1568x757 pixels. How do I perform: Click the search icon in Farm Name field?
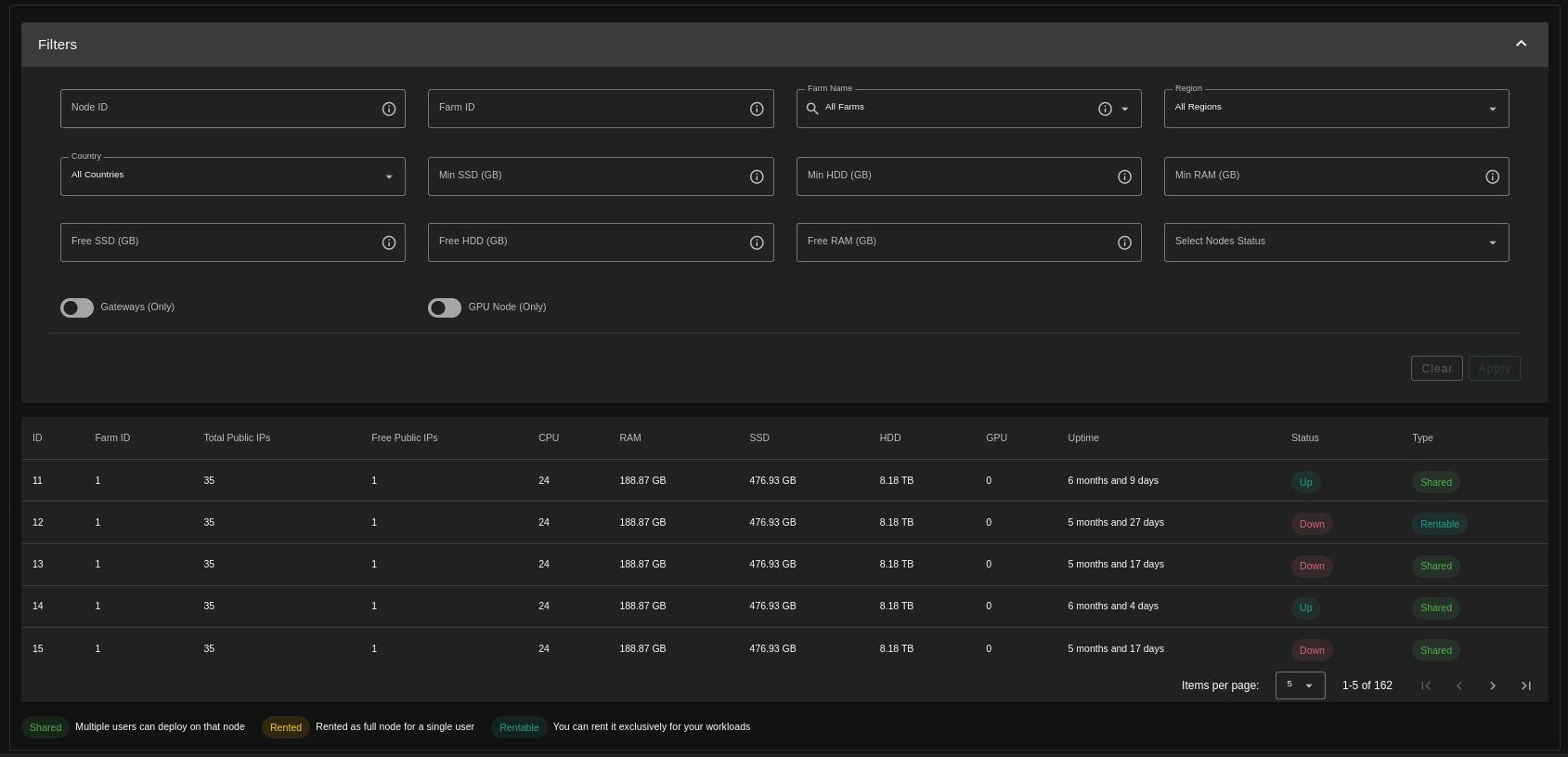(812, 109)
